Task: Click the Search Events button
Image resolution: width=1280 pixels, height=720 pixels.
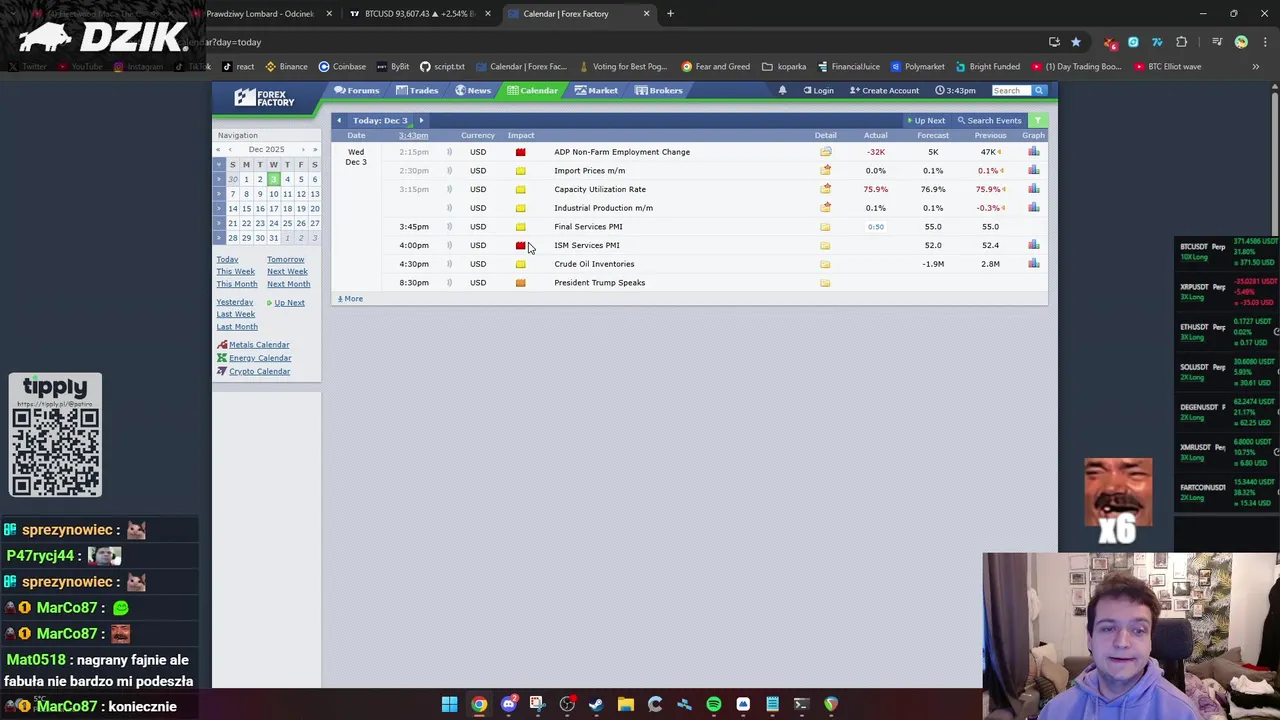Action: 989,121
